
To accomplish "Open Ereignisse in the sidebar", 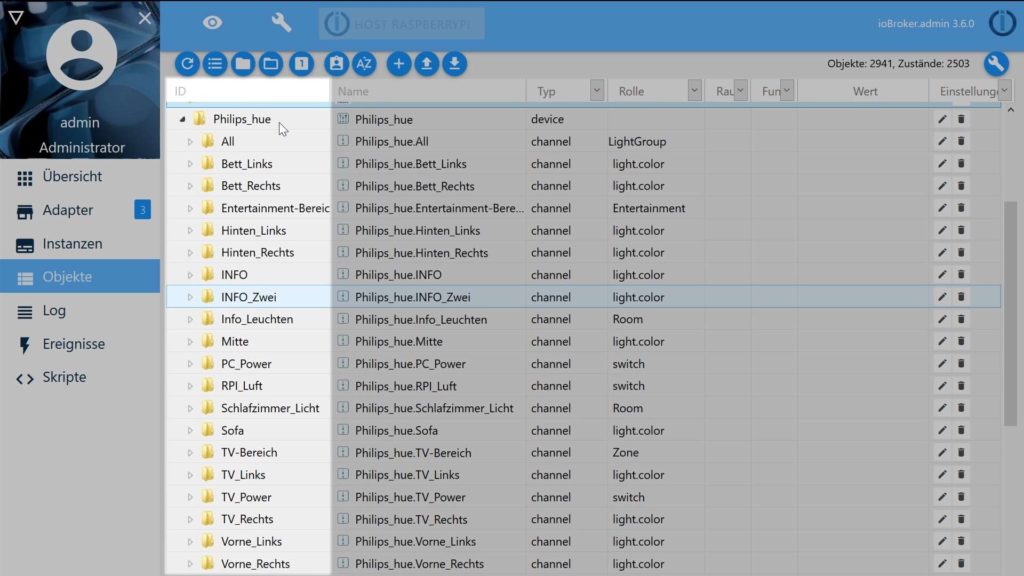I will (x=80, y=344).
